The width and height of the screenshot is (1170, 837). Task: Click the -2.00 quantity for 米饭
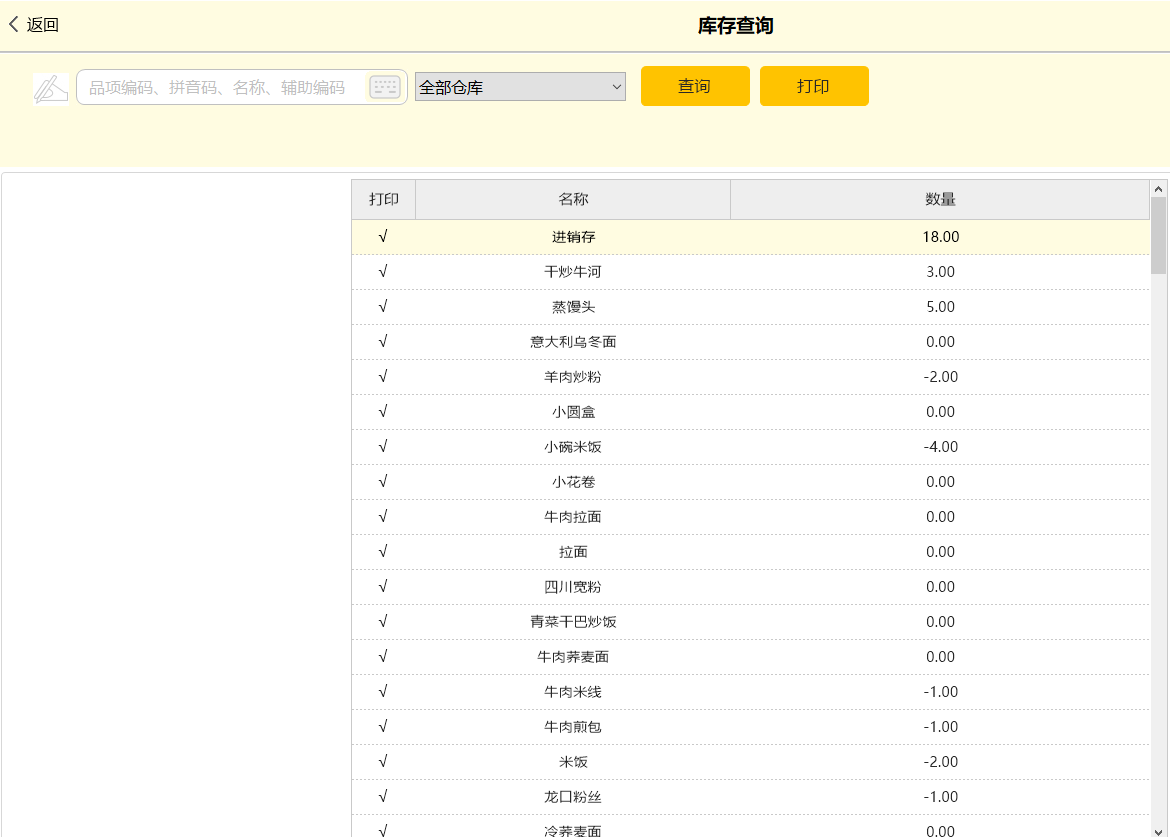[x=940, y=762]
